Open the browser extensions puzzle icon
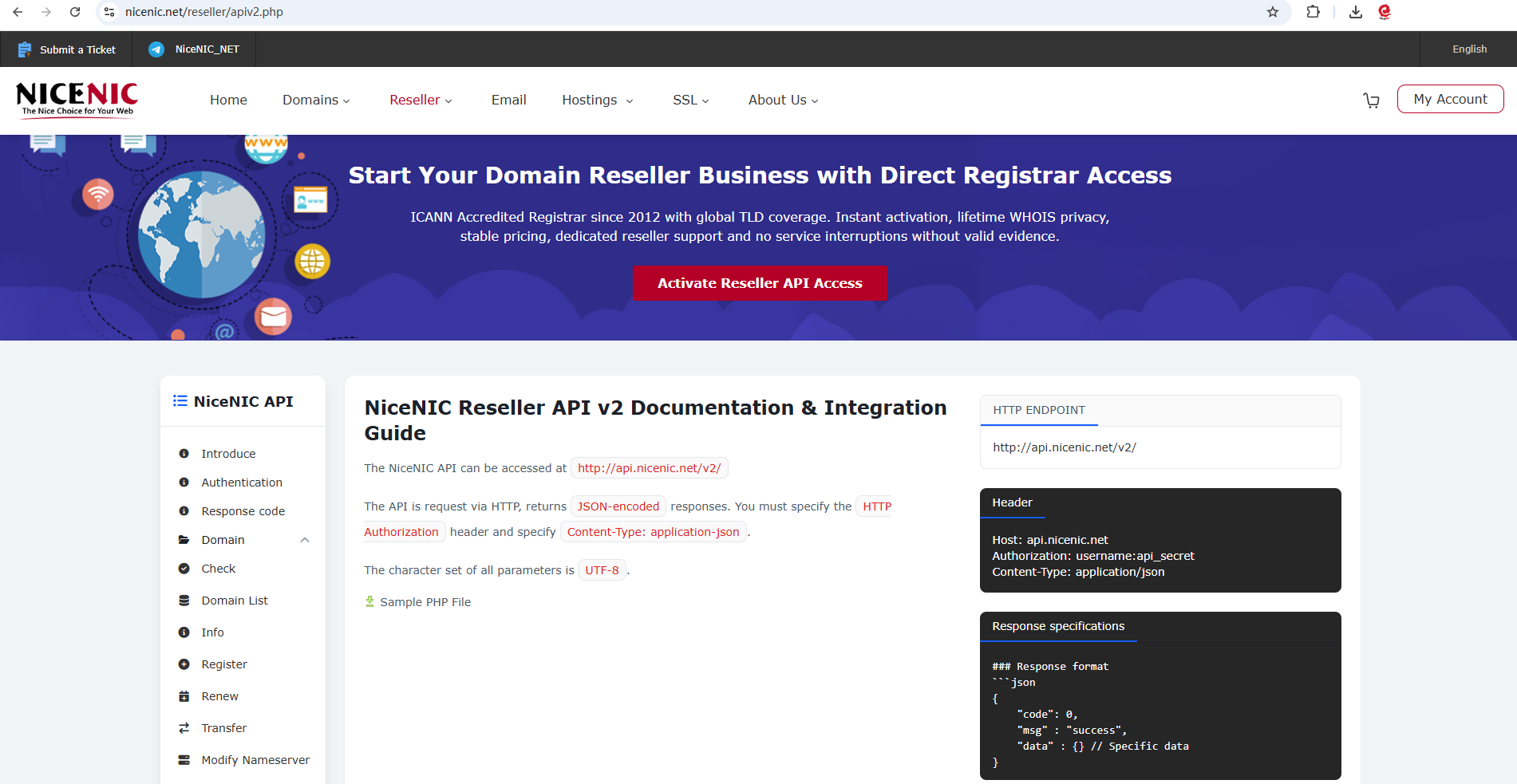This screenshot has width=1517, height=784. [1313, 12]
